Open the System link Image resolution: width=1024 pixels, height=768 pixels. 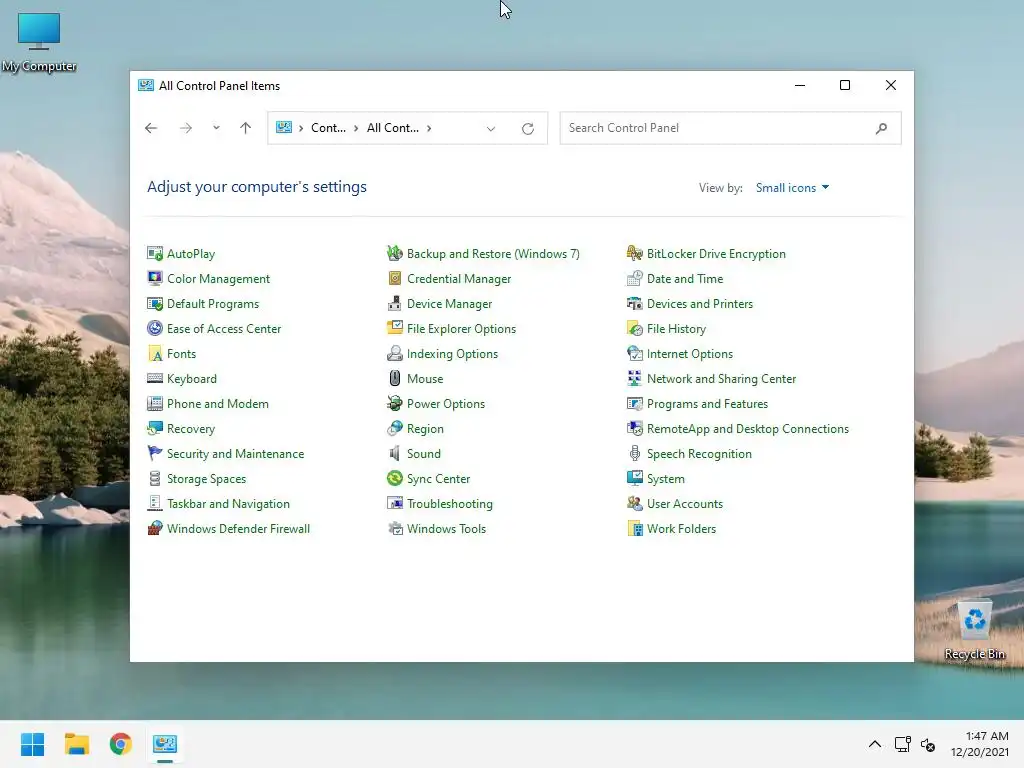[x=665, y=479]
